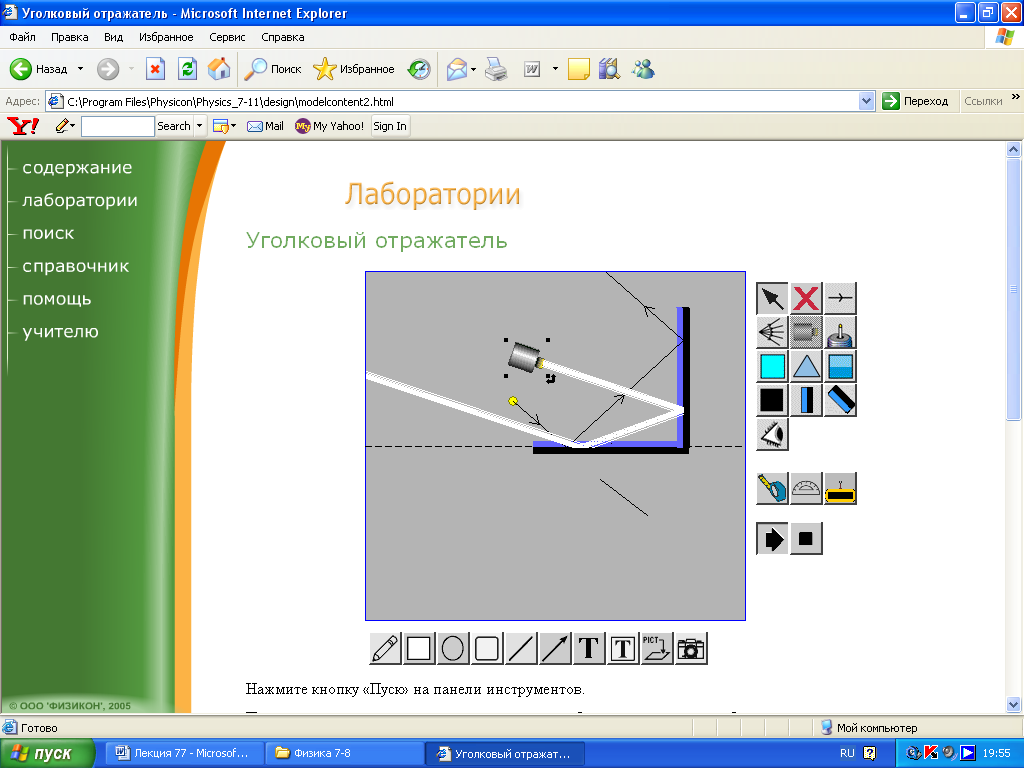This screenshot has height=768, width=1024.
Task: Click the Yahoo Search button
Action: click(x=174, y=126)
